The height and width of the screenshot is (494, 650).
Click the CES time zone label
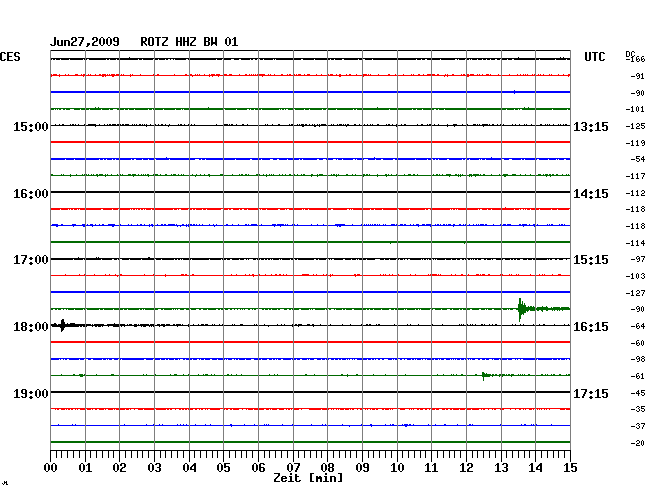(x=10, y=57)
